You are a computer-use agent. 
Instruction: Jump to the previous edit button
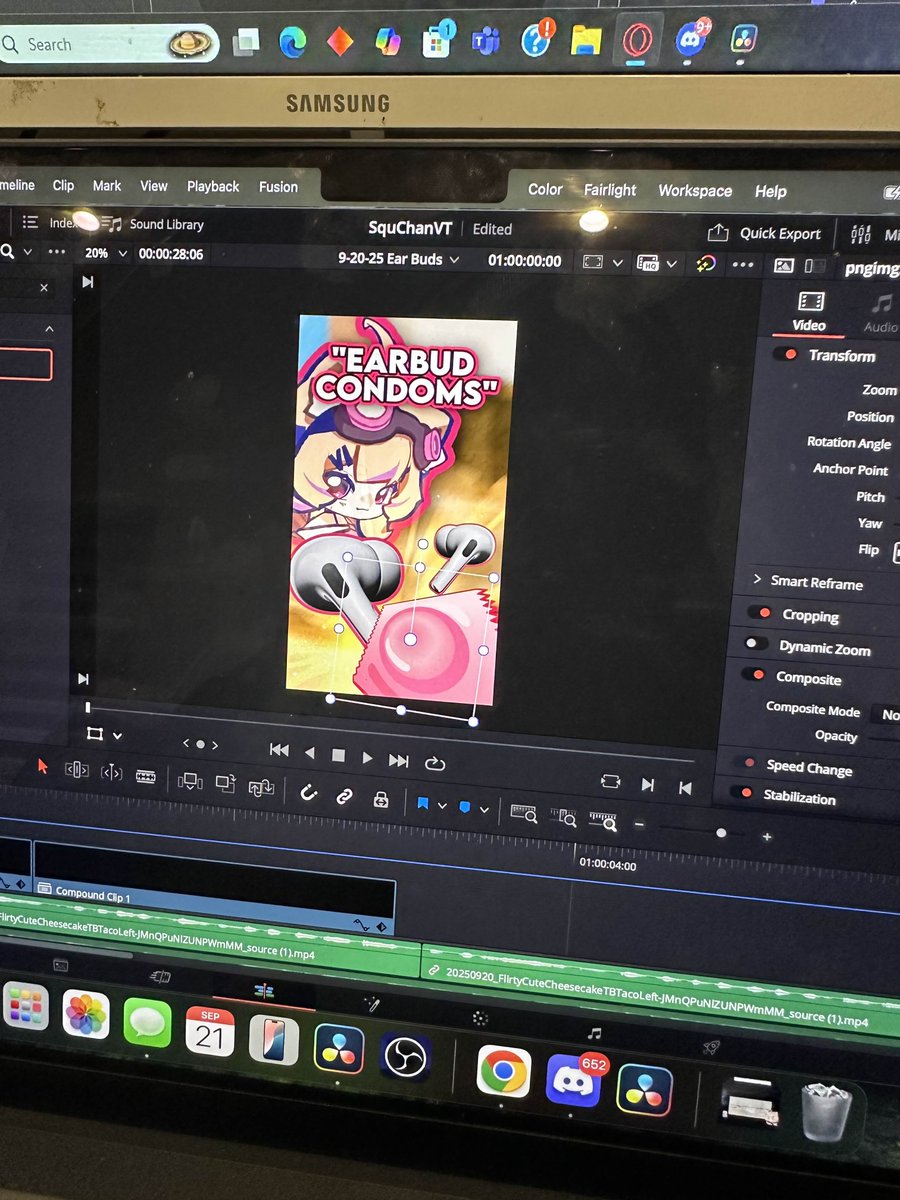click(279, 750)
